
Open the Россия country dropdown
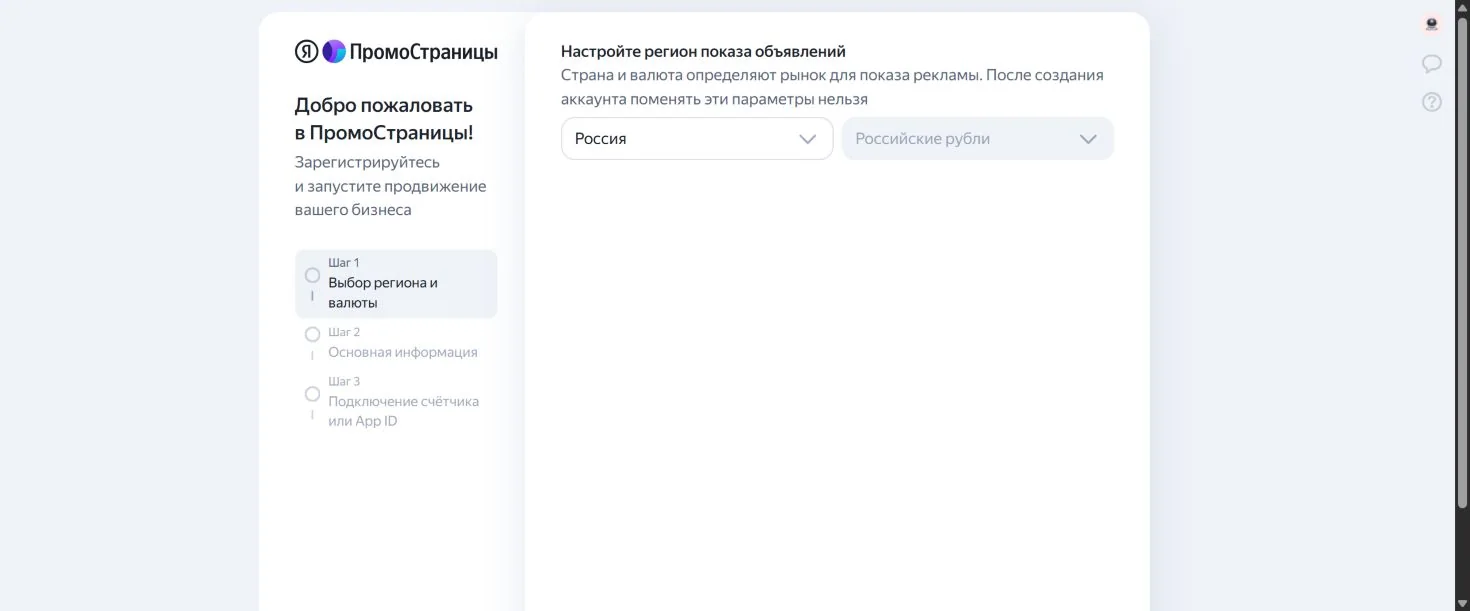(x=697, y=139)
